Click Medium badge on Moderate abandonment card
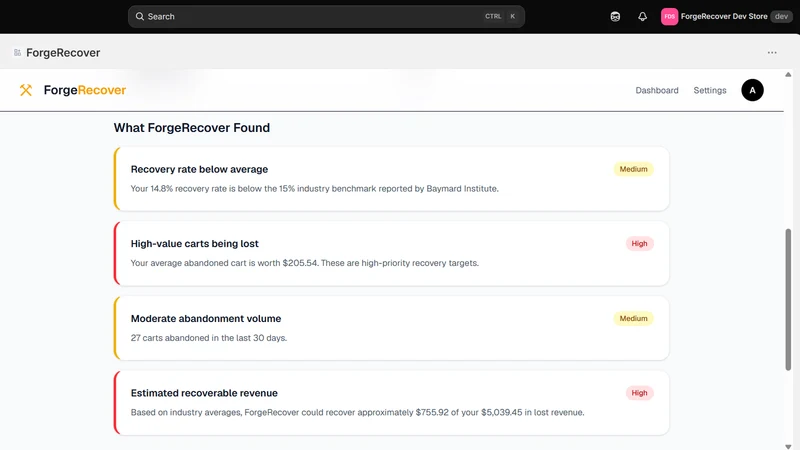 (633, 318)
